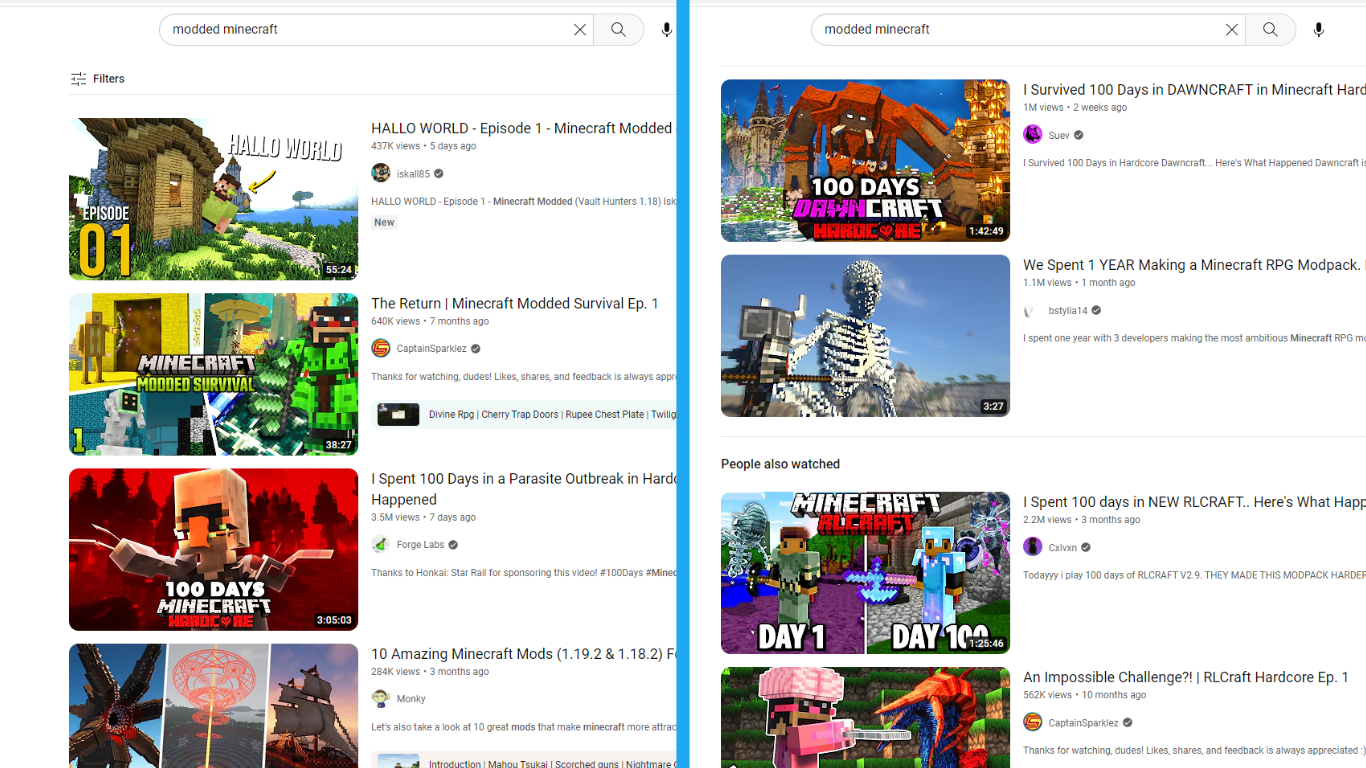1366x768 pixels.
Task: Open the HALLO WORLD Episode 1 thumbnail
Action: [213, 199]
